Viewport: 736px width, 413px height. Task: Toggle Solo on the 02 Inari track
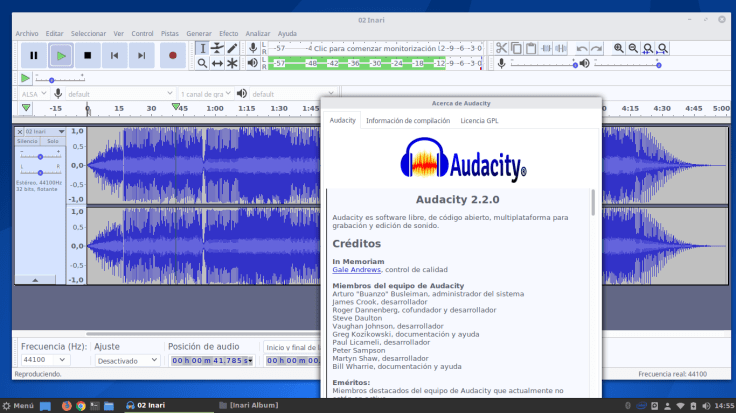tap(53, 141)
